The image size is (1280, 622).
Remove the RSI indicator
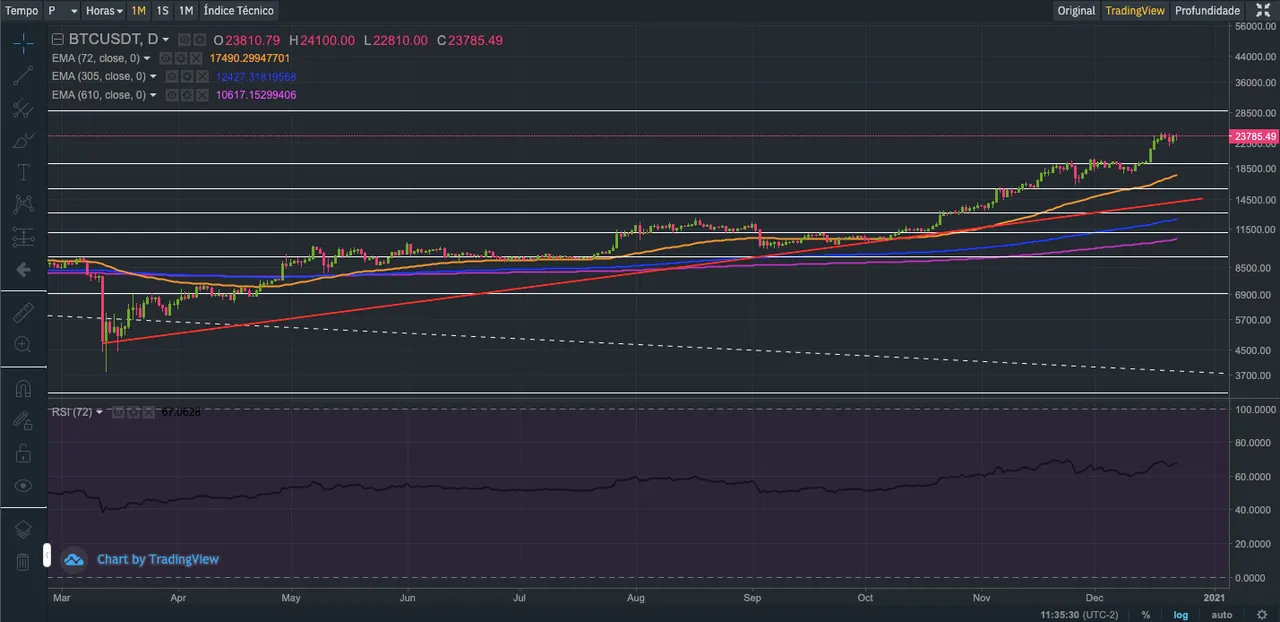(147, 411)
